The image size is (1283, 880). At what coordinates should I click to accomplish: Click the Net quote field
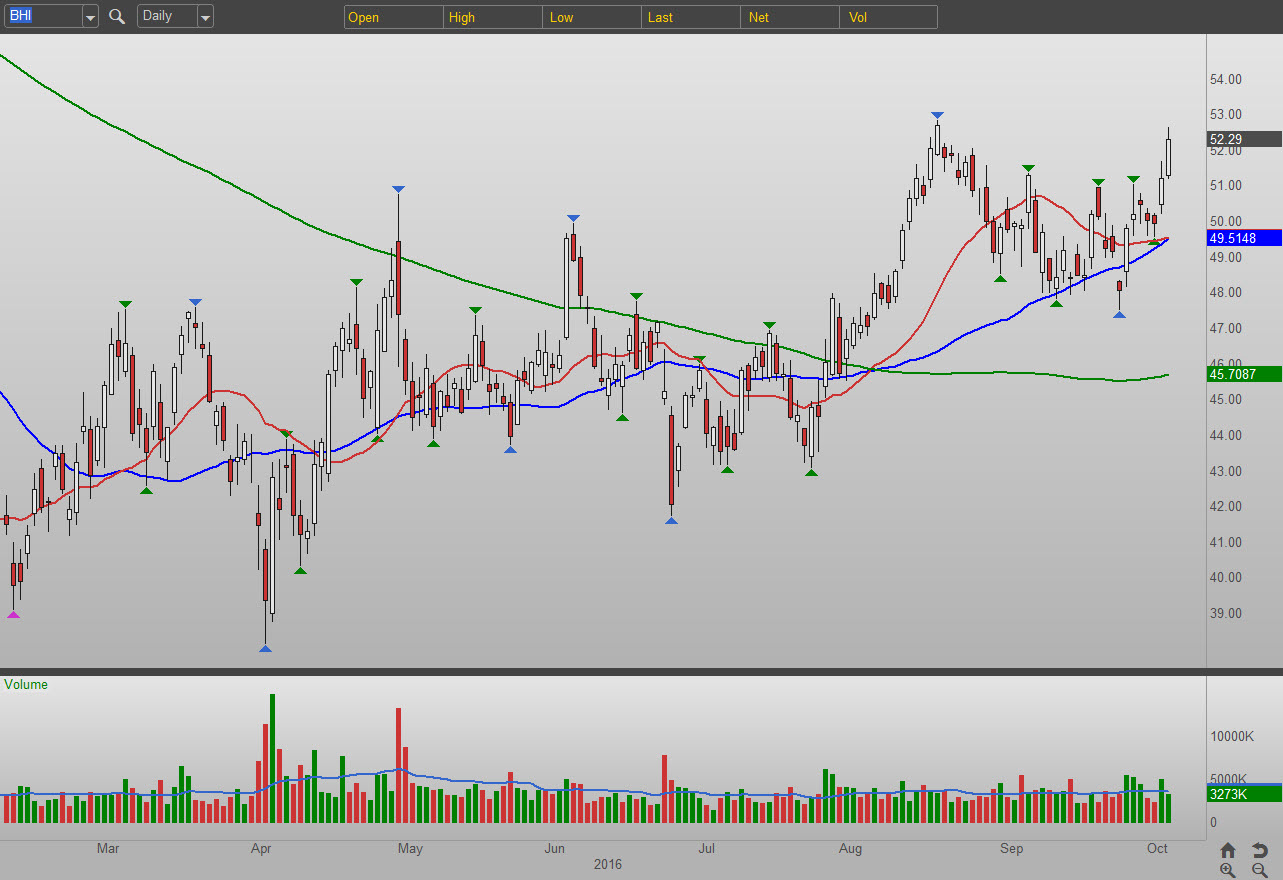(x=790, y=17)
